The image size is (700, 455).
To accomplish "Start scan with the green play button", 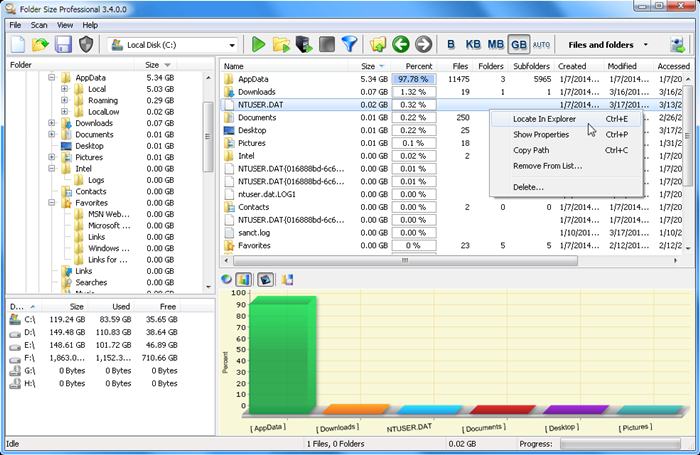I will point(258,45).
